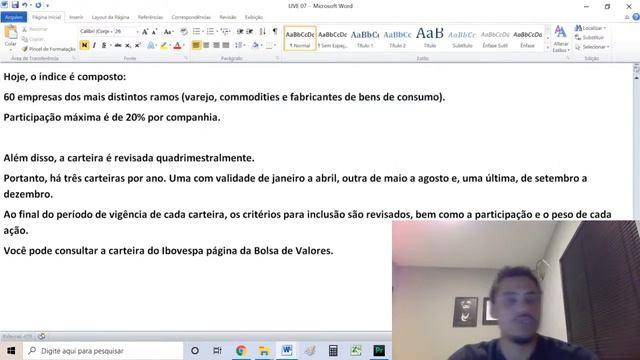Customize quick access toolbar dropdown

tap(47, 5)
